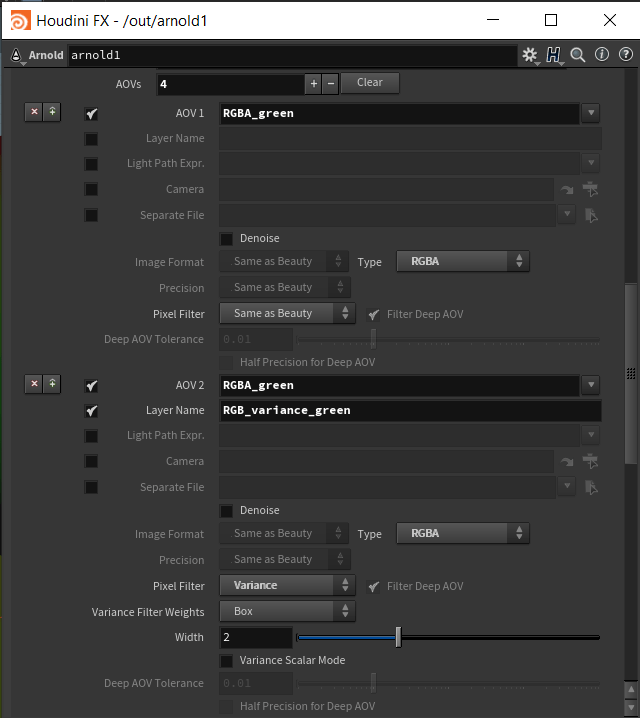The height and width of the screenshot is (718, 640).
Task: Toggle the AOV 1 enable checkbox
Action: (92, 114)
